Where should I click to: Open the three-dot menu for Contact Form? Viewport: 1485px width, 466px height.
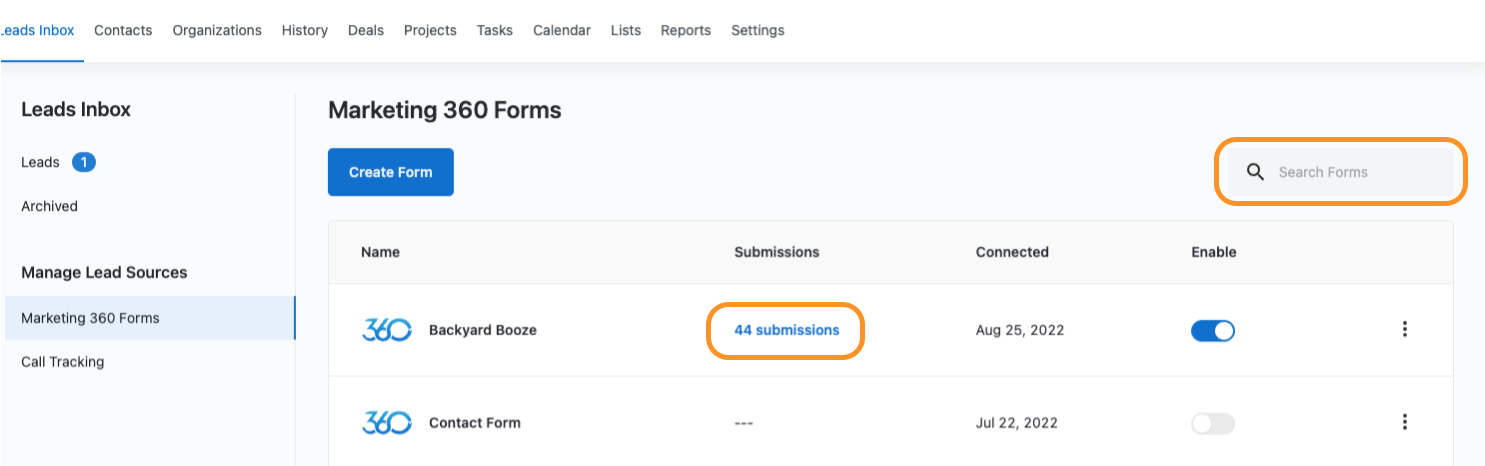click(x=1405, y=422)
